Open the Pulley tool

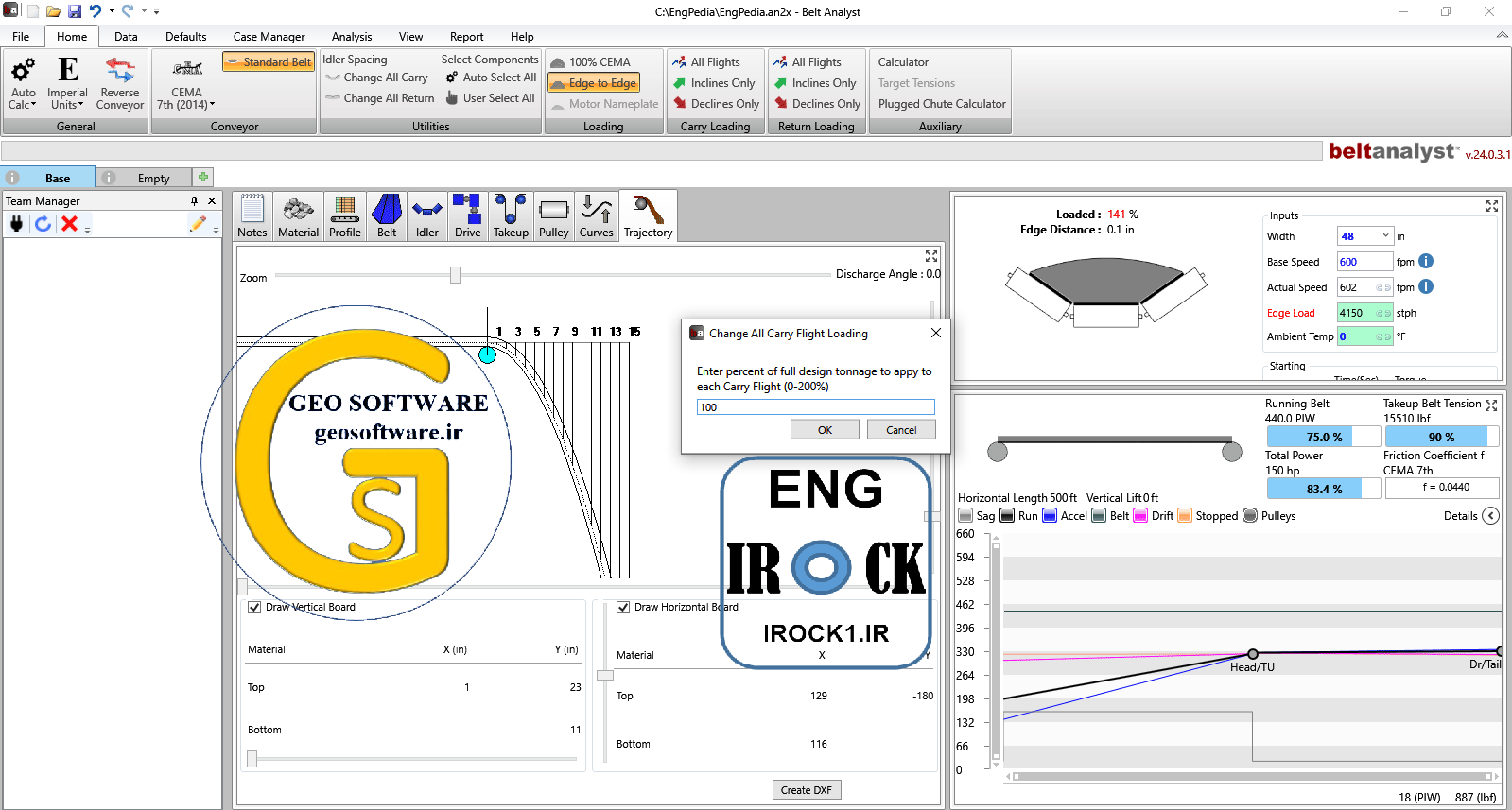(x=553, y=216)
